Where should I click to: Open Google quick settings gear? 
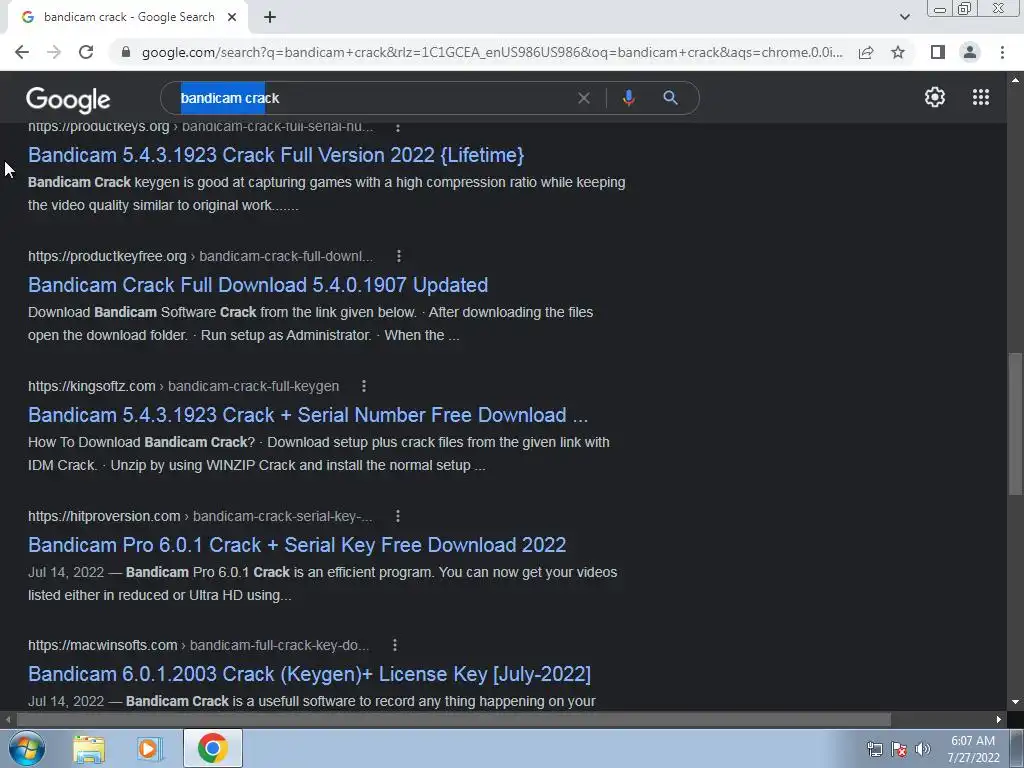[935, 97]
